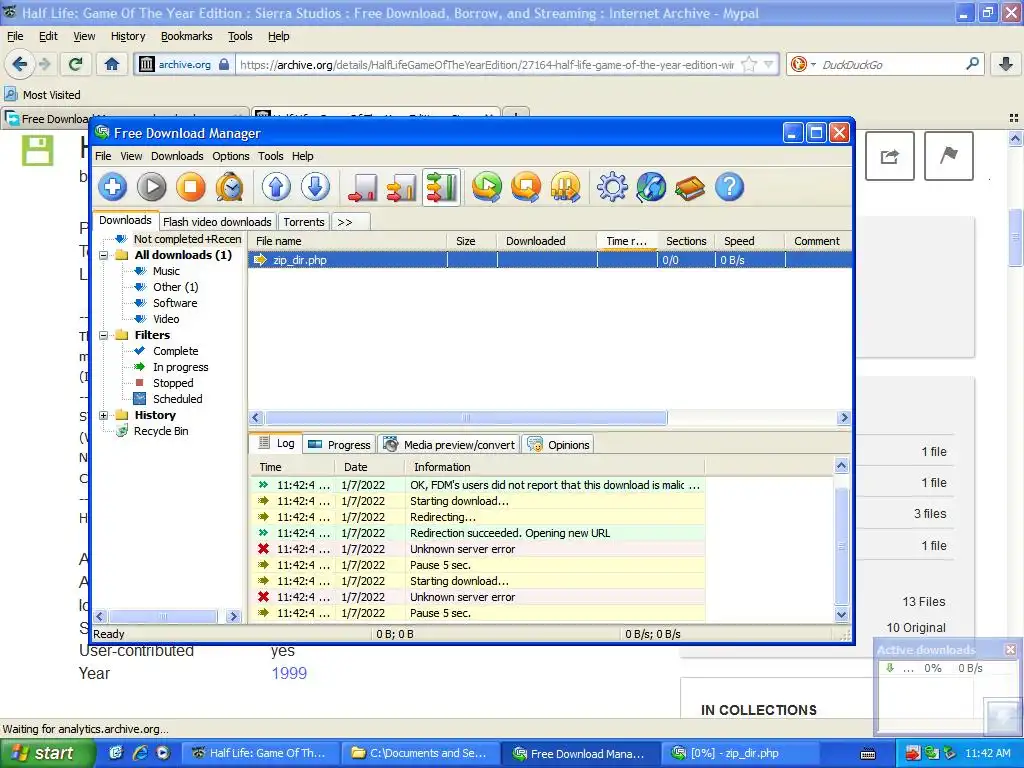This screenshot has width=1024, height=768.
Task: Collapse the Filters tree node
Action: click(x=103, y=335)
